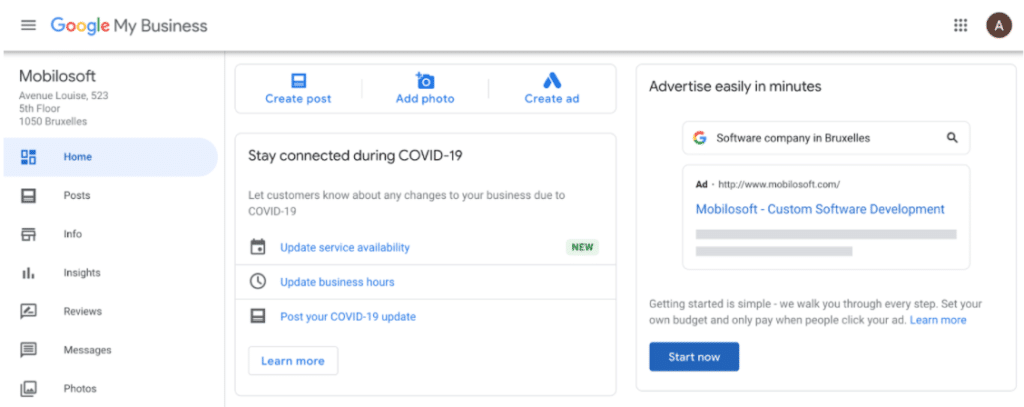Image resolution: width=1024 pixels, height=407 pixels.
Task: Click the Home dashboard icon in sidebar
Action: (x=28, y=157)
